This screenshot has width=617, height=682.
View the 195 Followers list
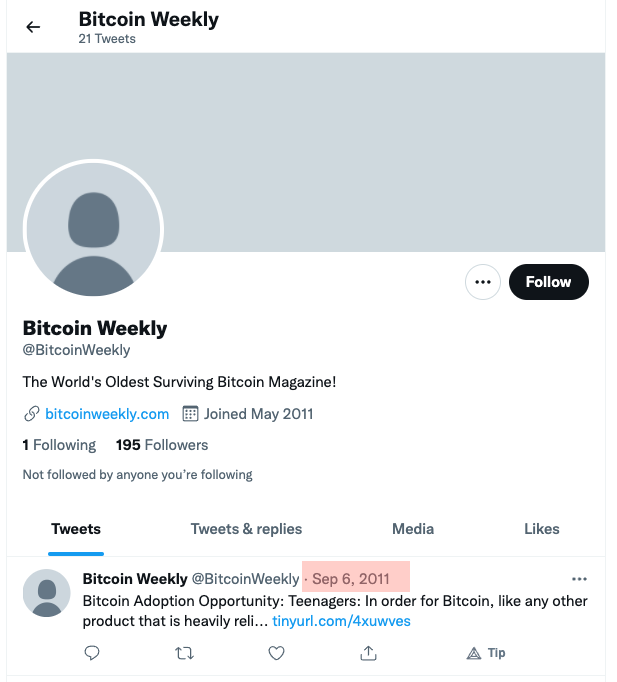click(162, 445)
